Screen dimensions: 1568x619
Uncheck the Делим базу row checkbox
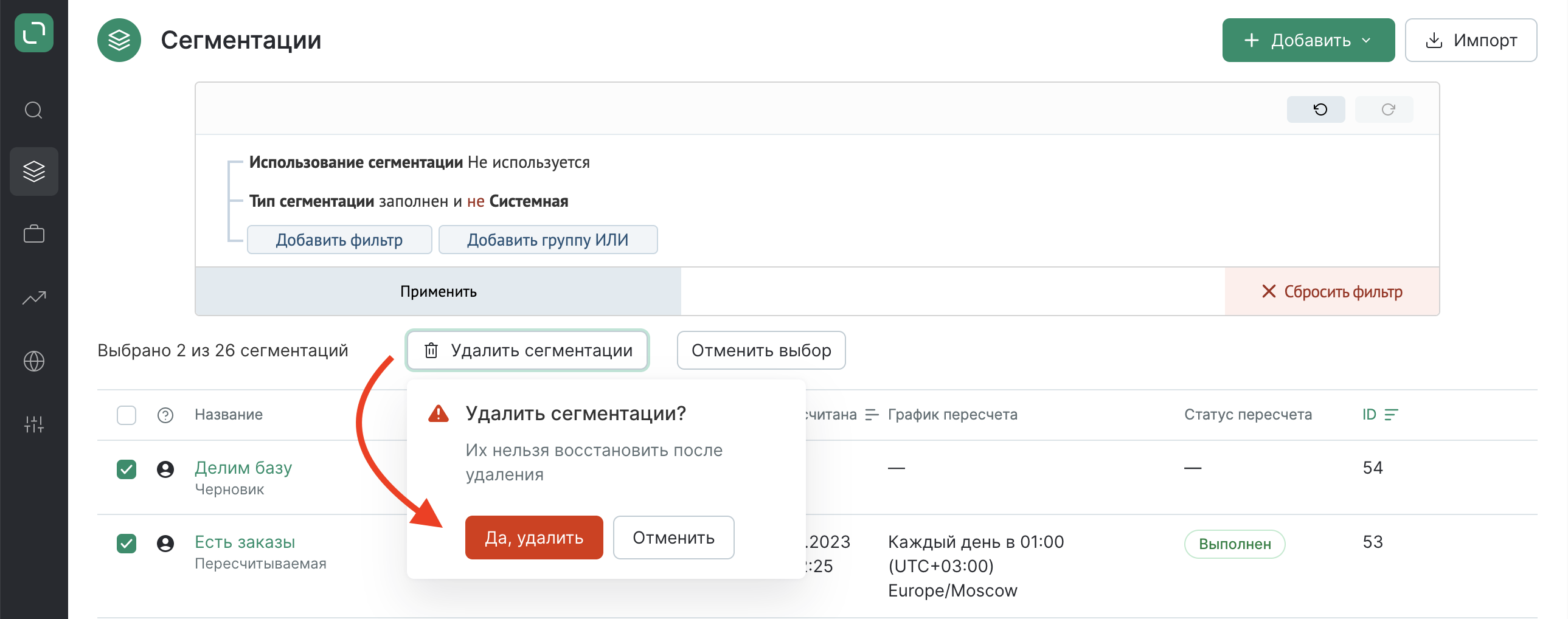(127, 469)
